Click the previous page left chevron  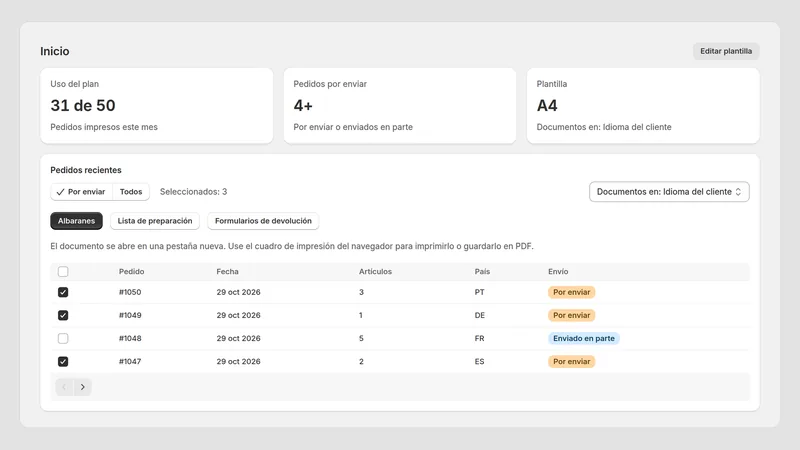(64, 387)
